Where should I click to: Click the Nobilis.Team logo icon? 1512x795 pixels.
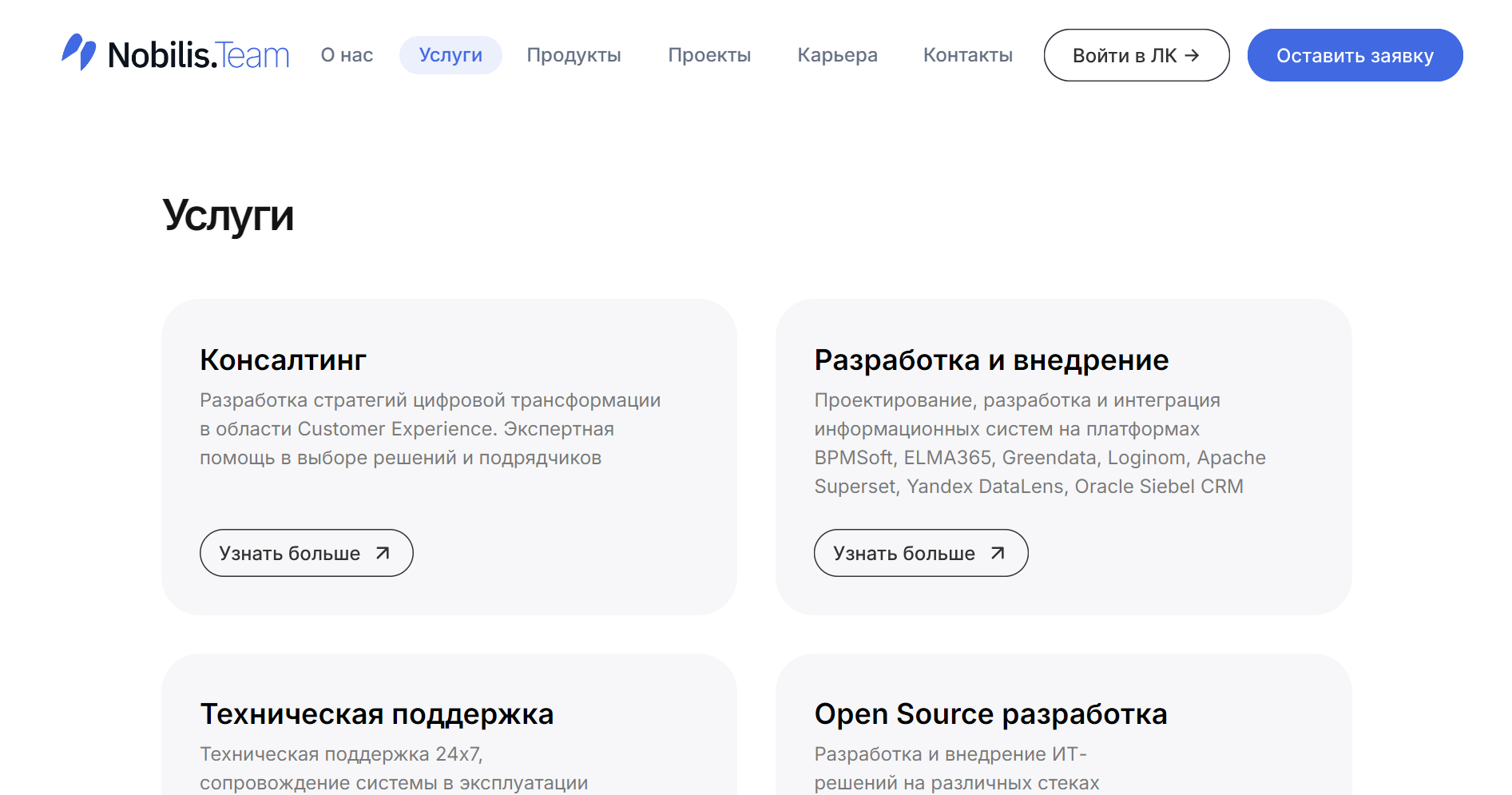tap(79, 54)
